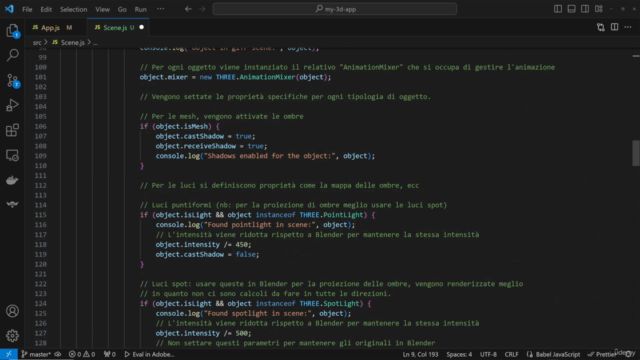Open the Remote Explorer view
This screenshot has width=640, height=360.
(x=12, y=155)
